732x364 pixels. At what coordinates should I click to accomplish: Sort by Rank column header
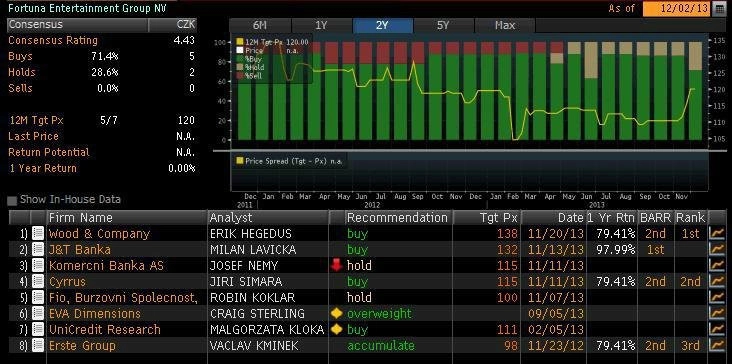coord(691,218)
